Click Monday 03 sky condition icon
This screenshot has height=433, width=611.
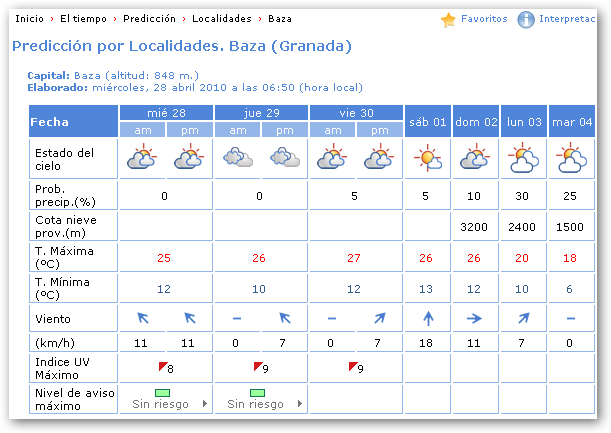[523, 158]
